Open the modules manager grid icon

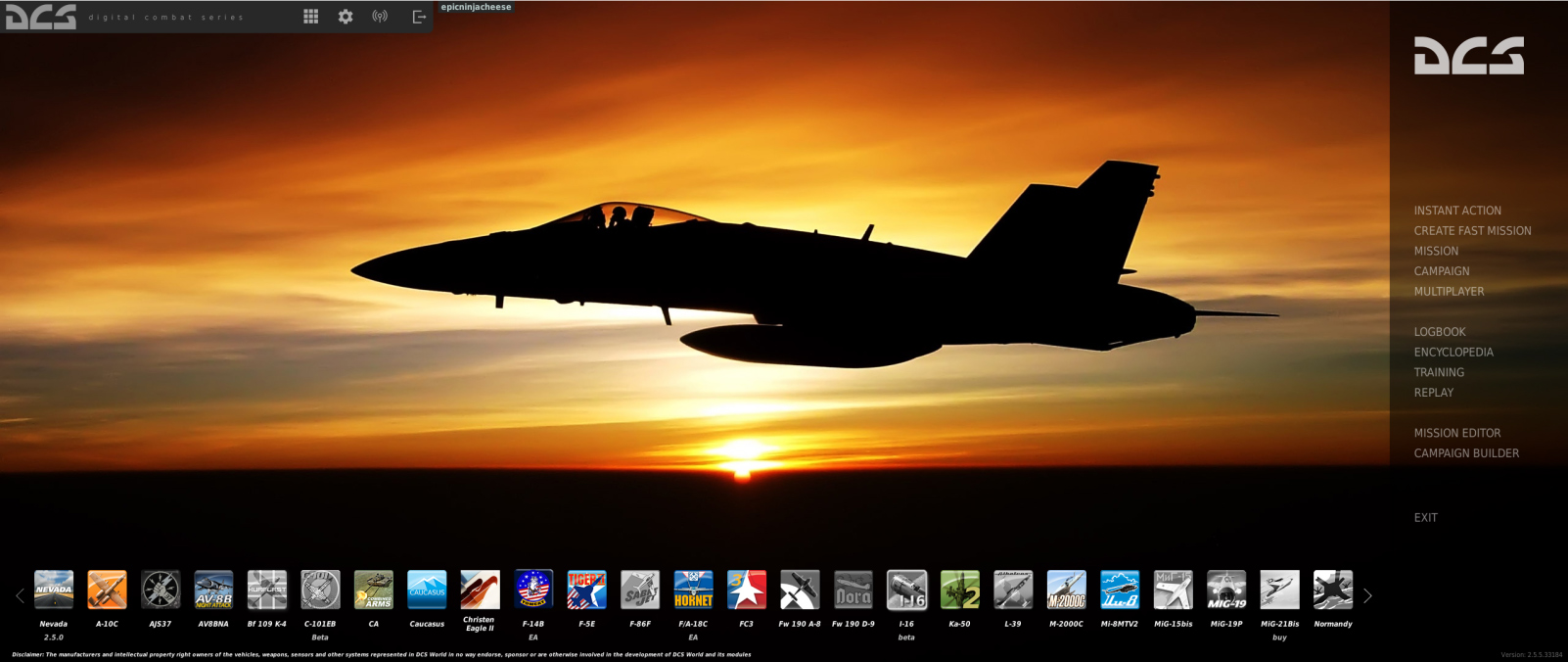coord(310,17)
